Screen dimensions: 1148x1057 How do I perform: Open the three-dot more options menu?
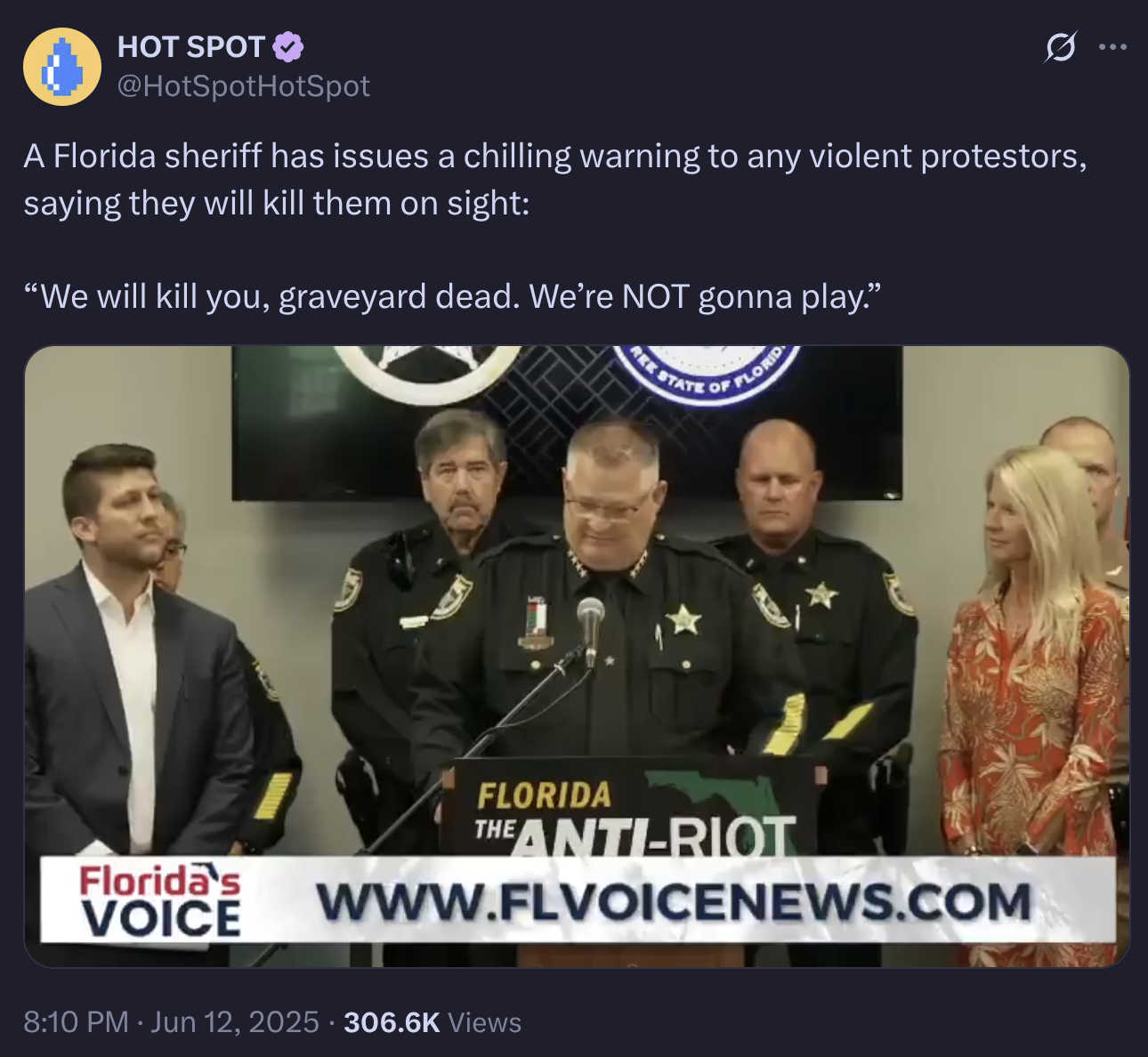1112,47
